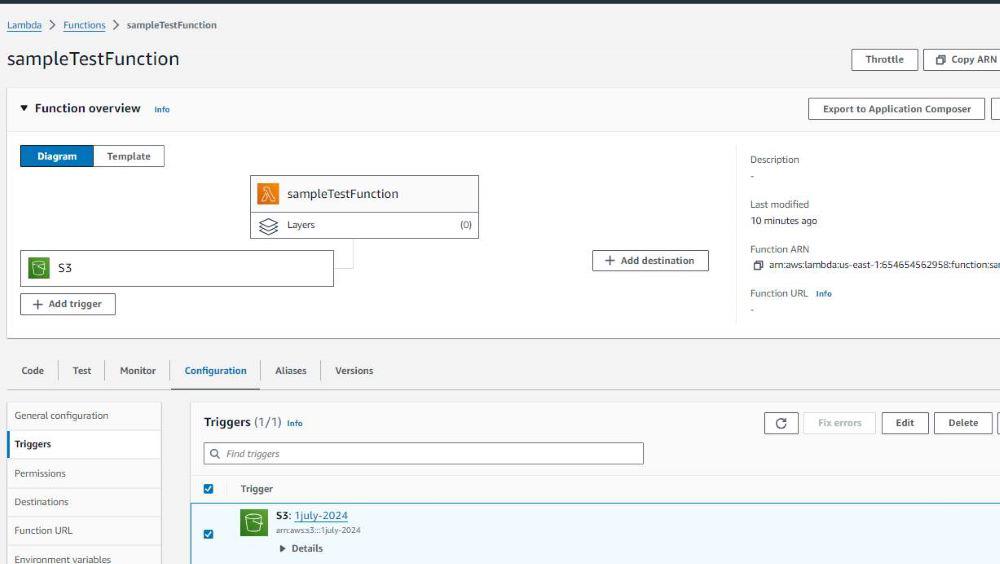The height and width of the screenshot is (564, 1000).
Task: Open Info link beside Function overview
Action: click(x=162, y=110)
